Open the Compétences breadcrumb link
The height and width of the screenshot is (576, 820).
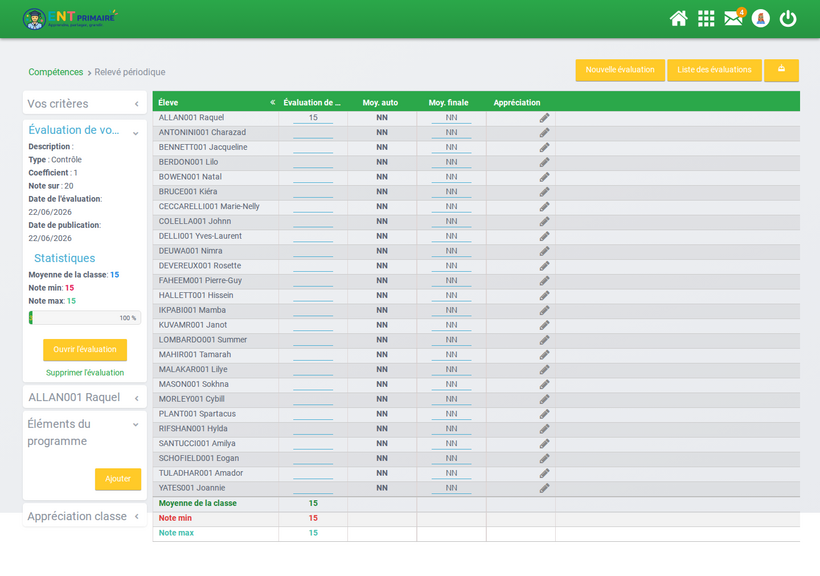(x=55, y=72)
